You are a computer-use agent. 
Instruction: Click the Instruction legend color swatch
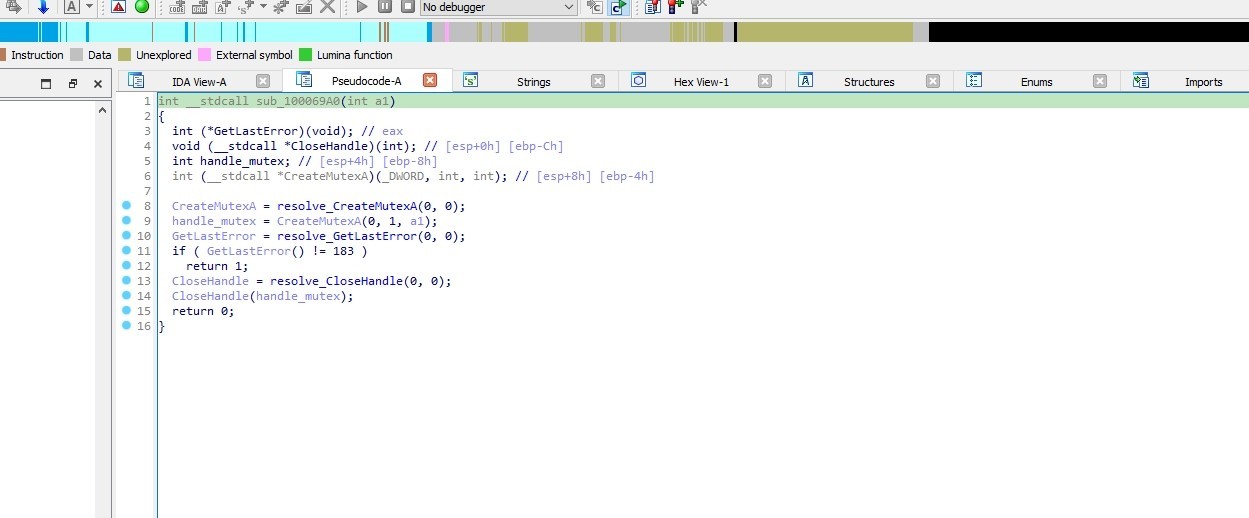pos(3,55)
